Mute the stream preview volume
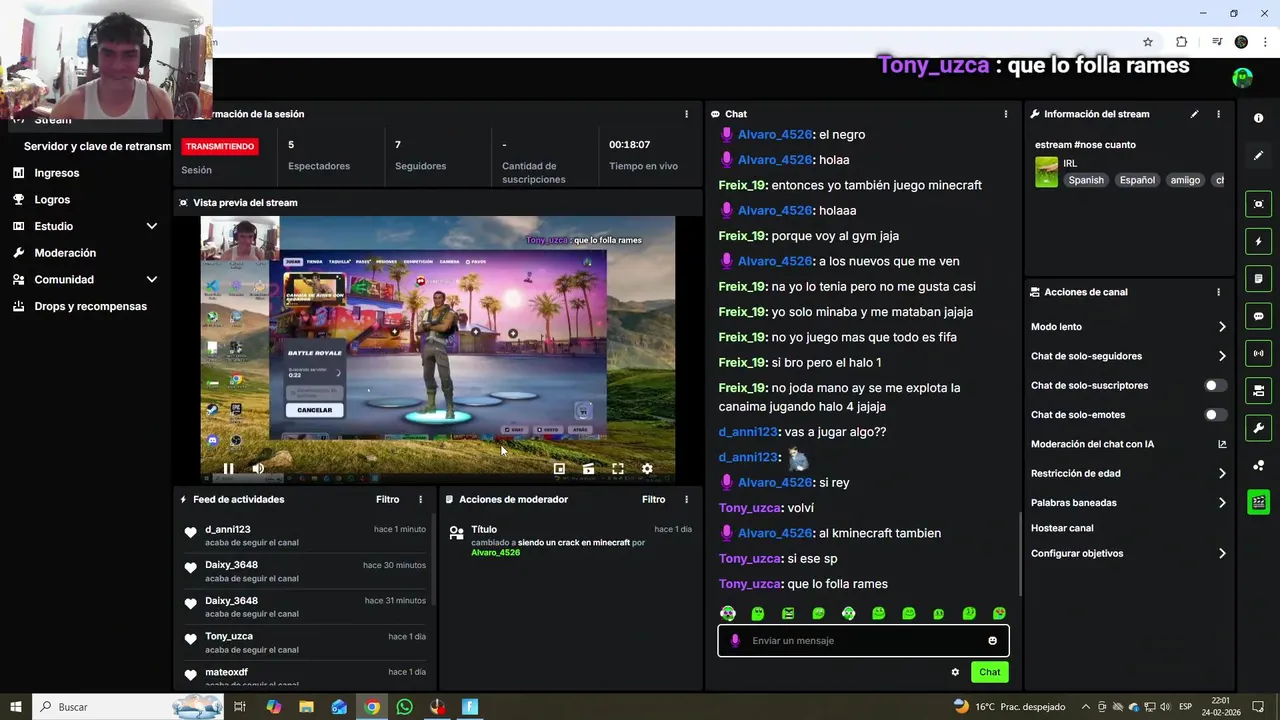This screenshot has width=1280, height=720. point(258,468)
